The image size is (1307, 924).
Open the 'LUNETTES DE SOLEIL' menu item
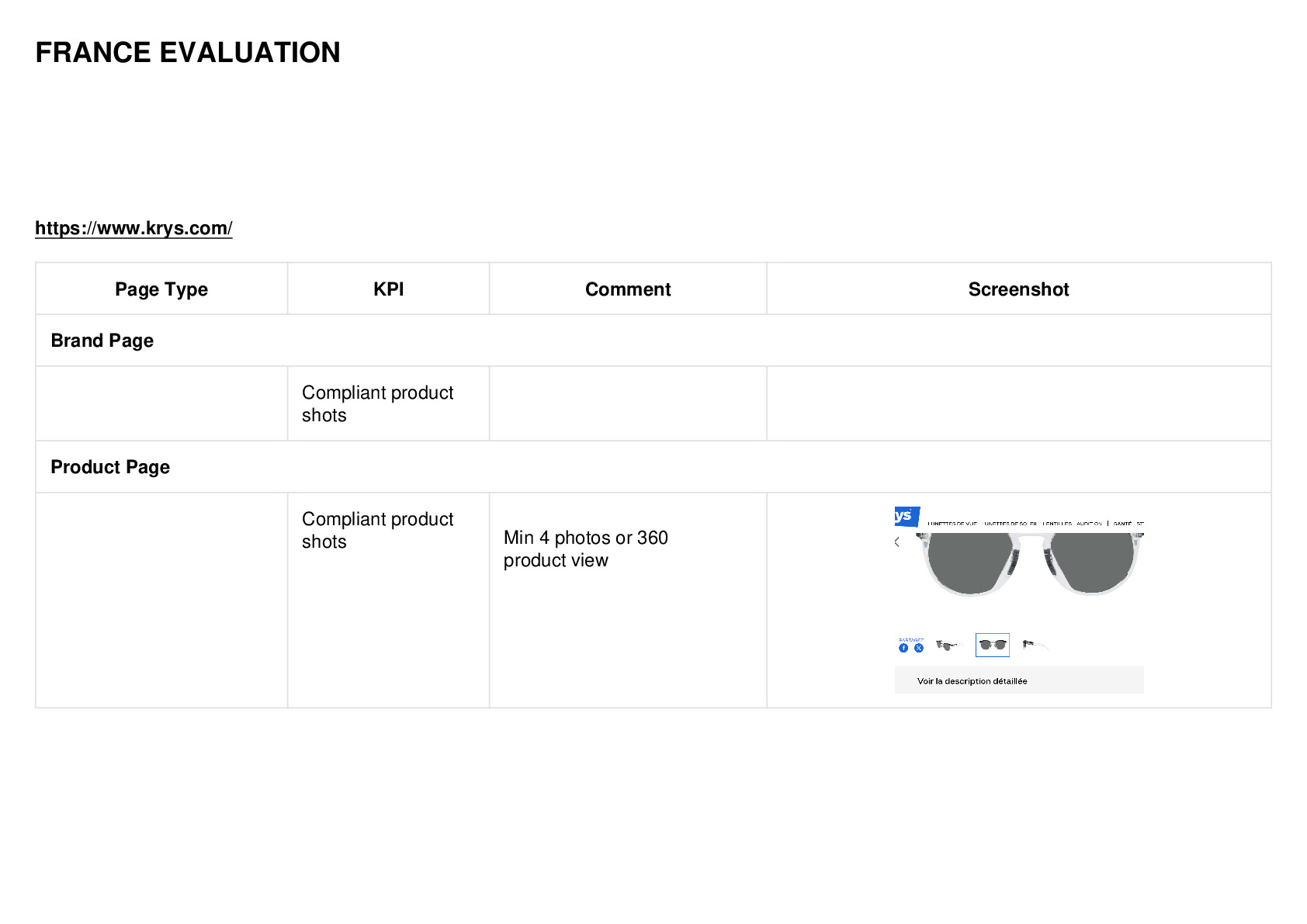1011,524
